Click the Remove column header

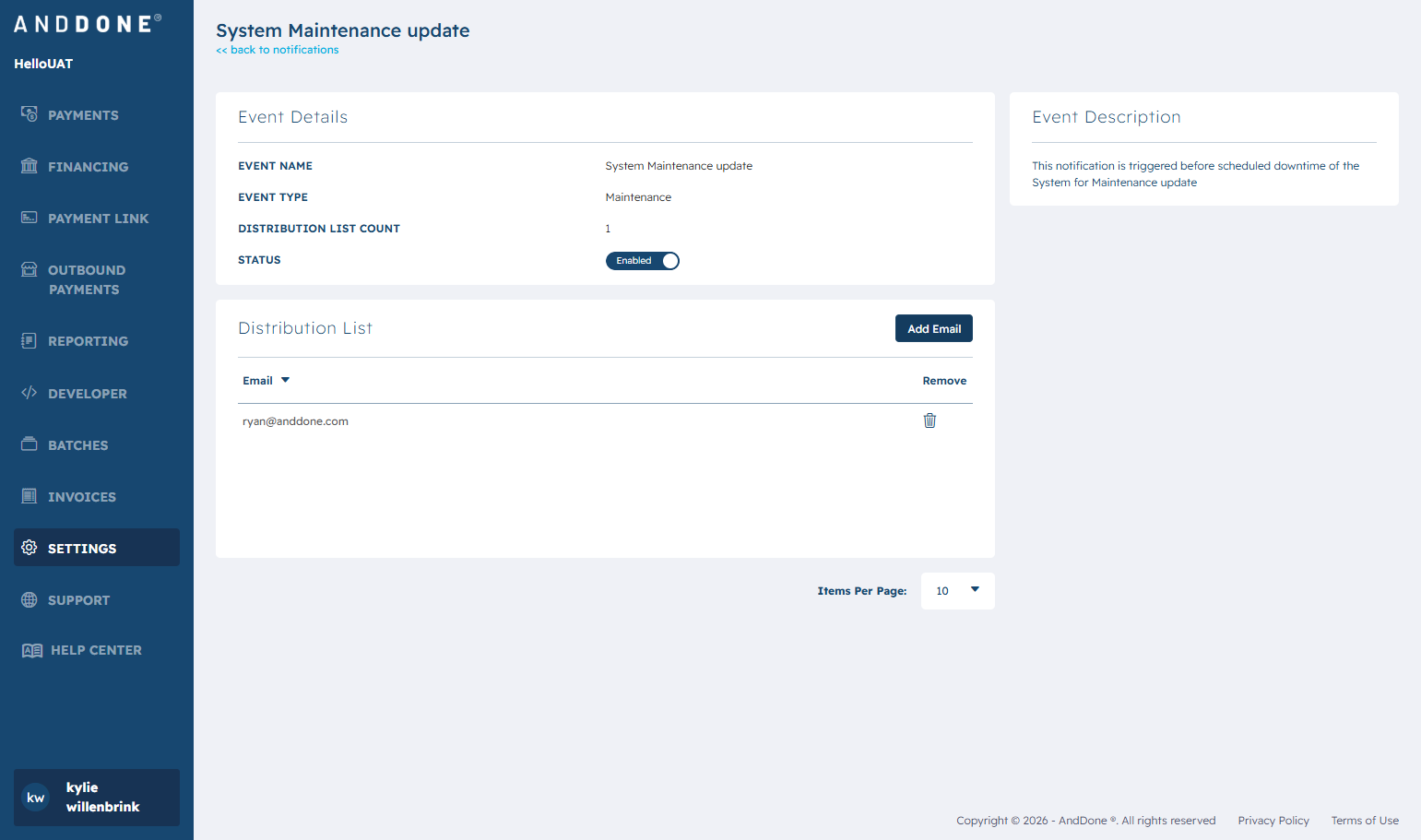(944, 381)
